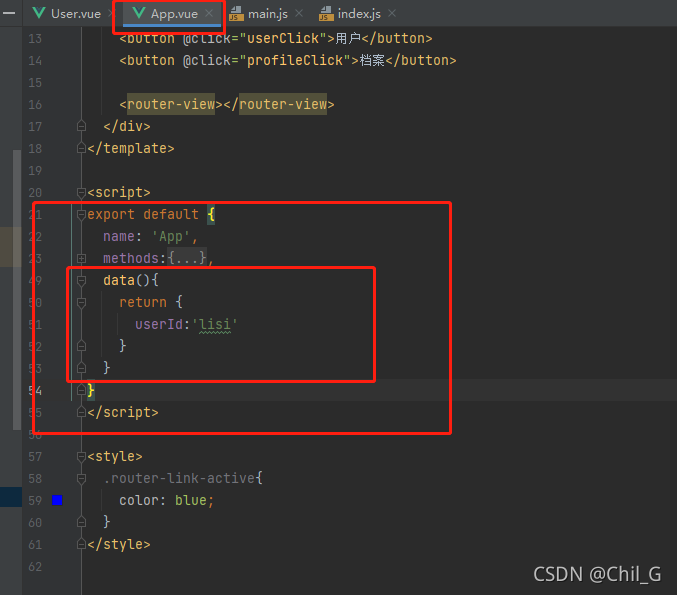Image resolution: width=677 pixels, height=595 pixels.
Task: Collapse the return block fold marker
Action: 81,302
